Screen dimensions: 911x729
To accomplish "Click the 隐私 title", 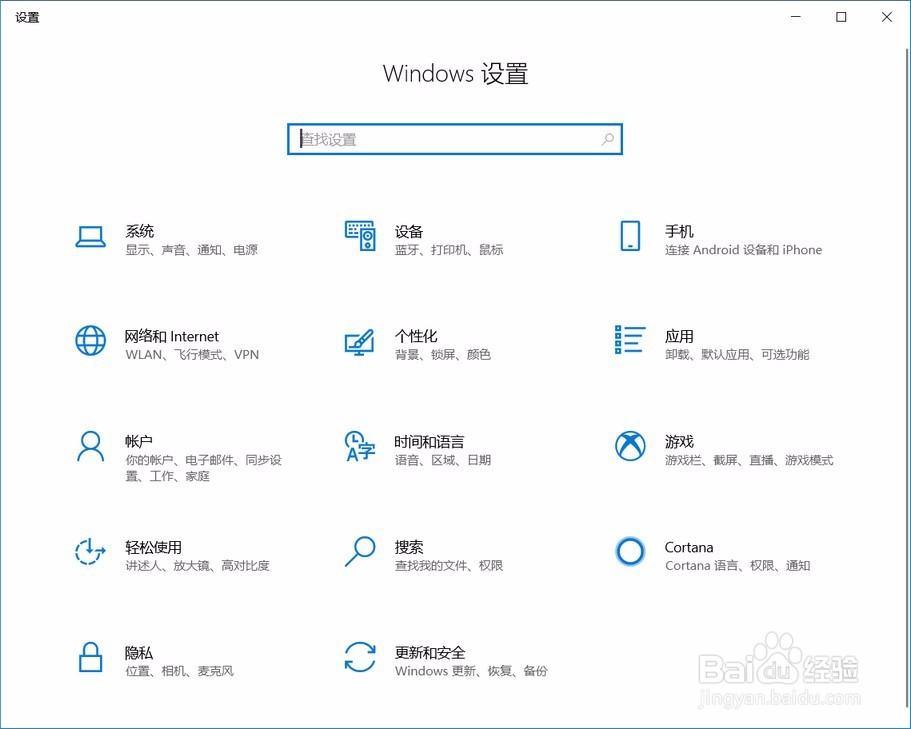I will (x=139, y=653).
